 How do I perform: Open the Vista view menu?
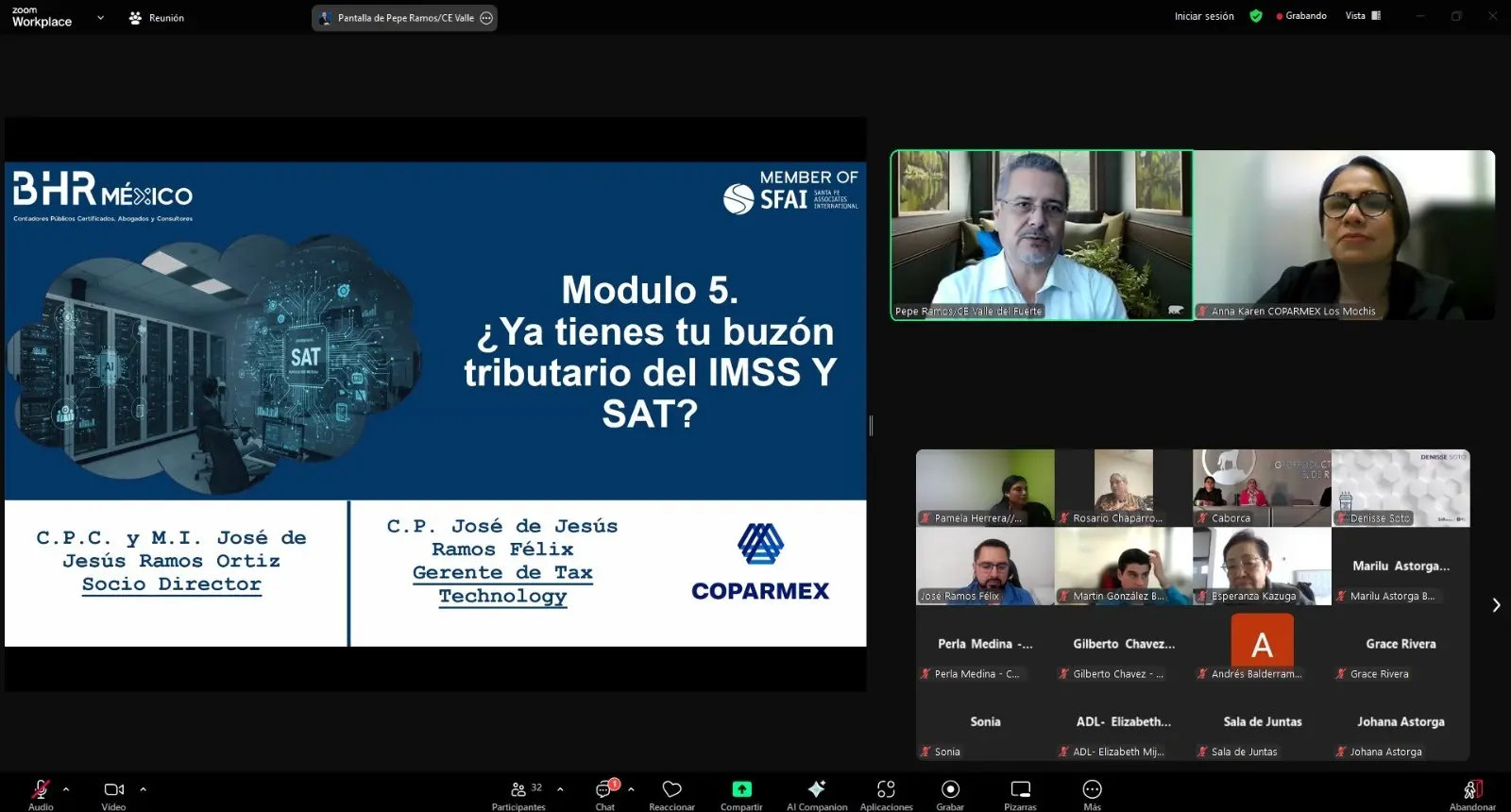click(x=1363, y=16)
